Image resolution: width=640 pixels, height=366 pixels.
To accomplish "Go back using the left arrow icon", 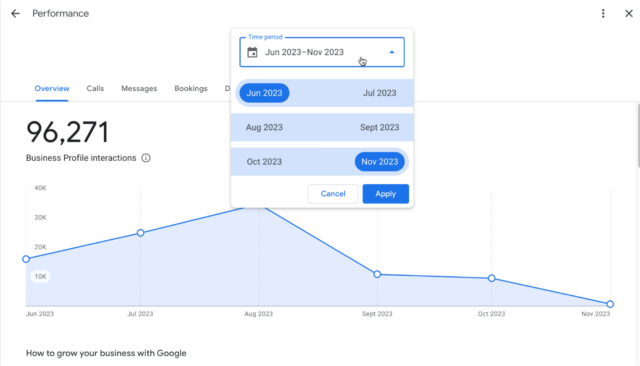I will tap(15, 13).
